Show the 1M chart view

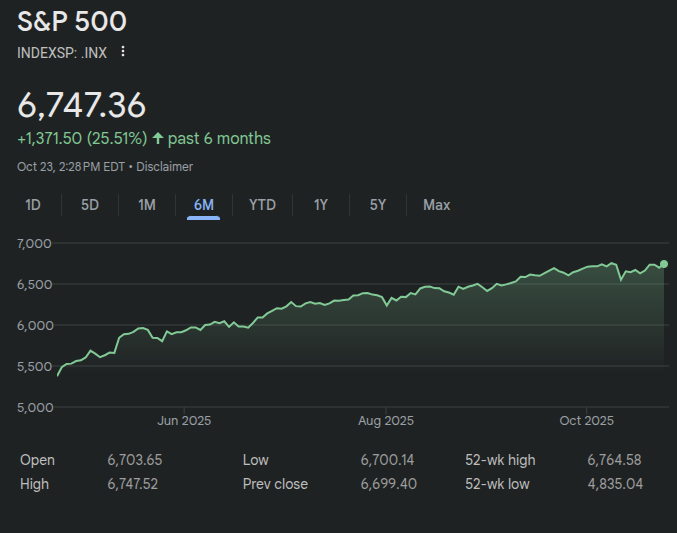click(x=147, y=205)
